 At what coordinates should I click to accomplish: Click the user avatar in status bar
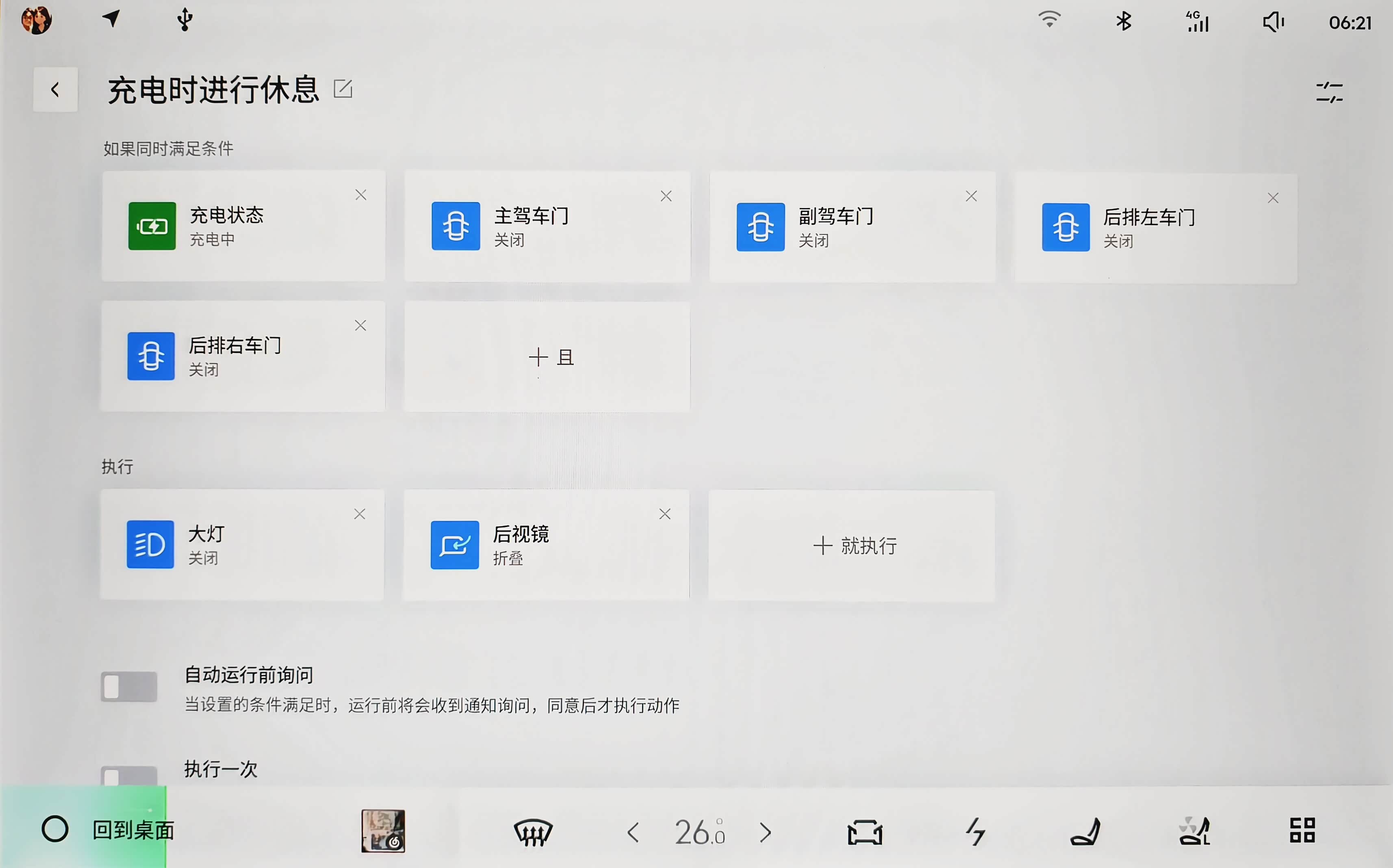[x=36, y=20]
